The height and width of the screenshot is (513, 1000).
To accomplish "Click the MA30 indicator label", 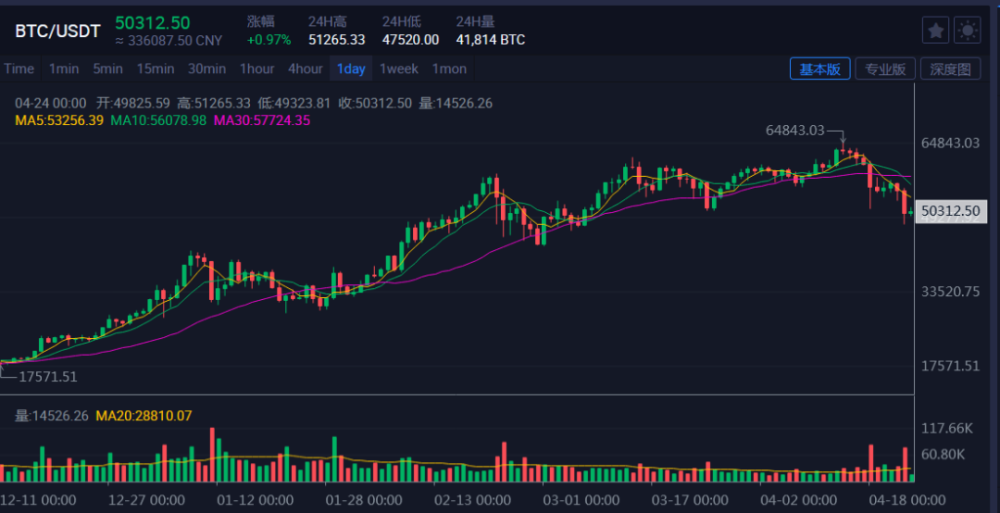I will pos(262,120).
